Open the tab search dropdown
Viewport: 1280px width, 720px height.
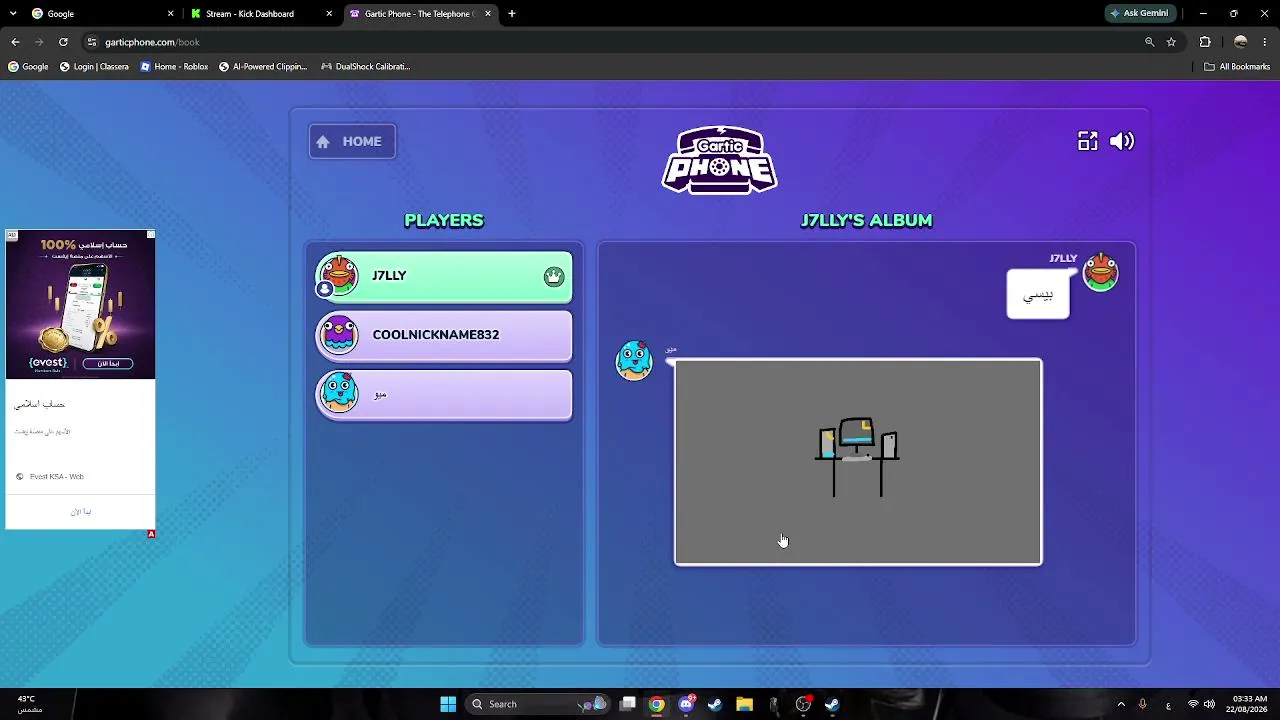[x=13, y=14]
